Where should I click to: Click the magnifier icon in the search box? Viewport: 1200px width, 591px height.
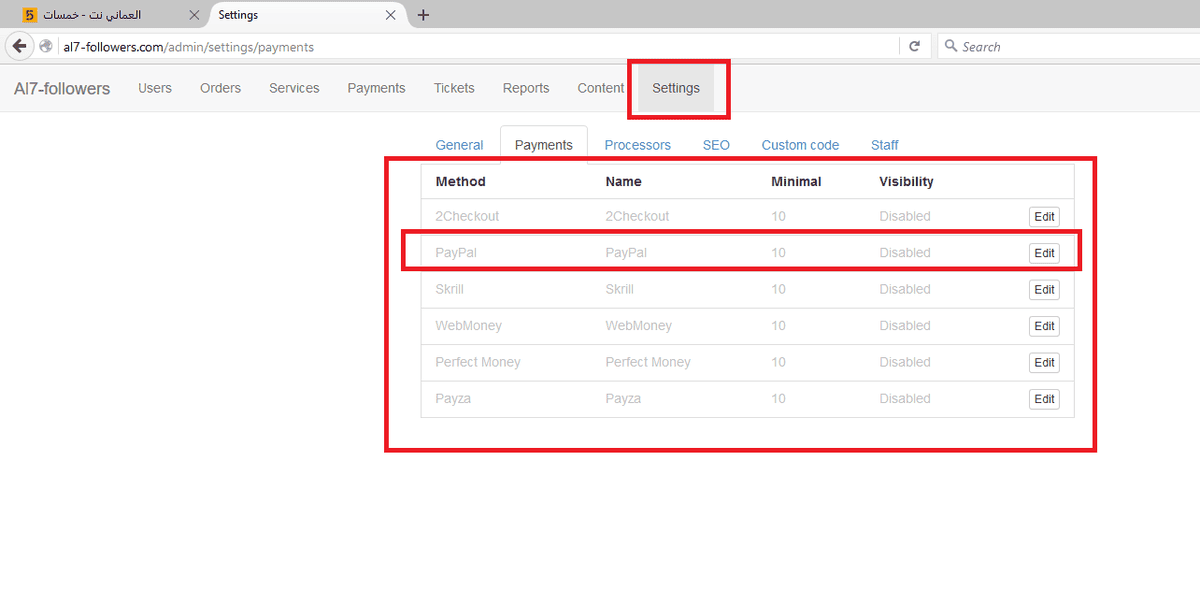click(x=950, y=46)
